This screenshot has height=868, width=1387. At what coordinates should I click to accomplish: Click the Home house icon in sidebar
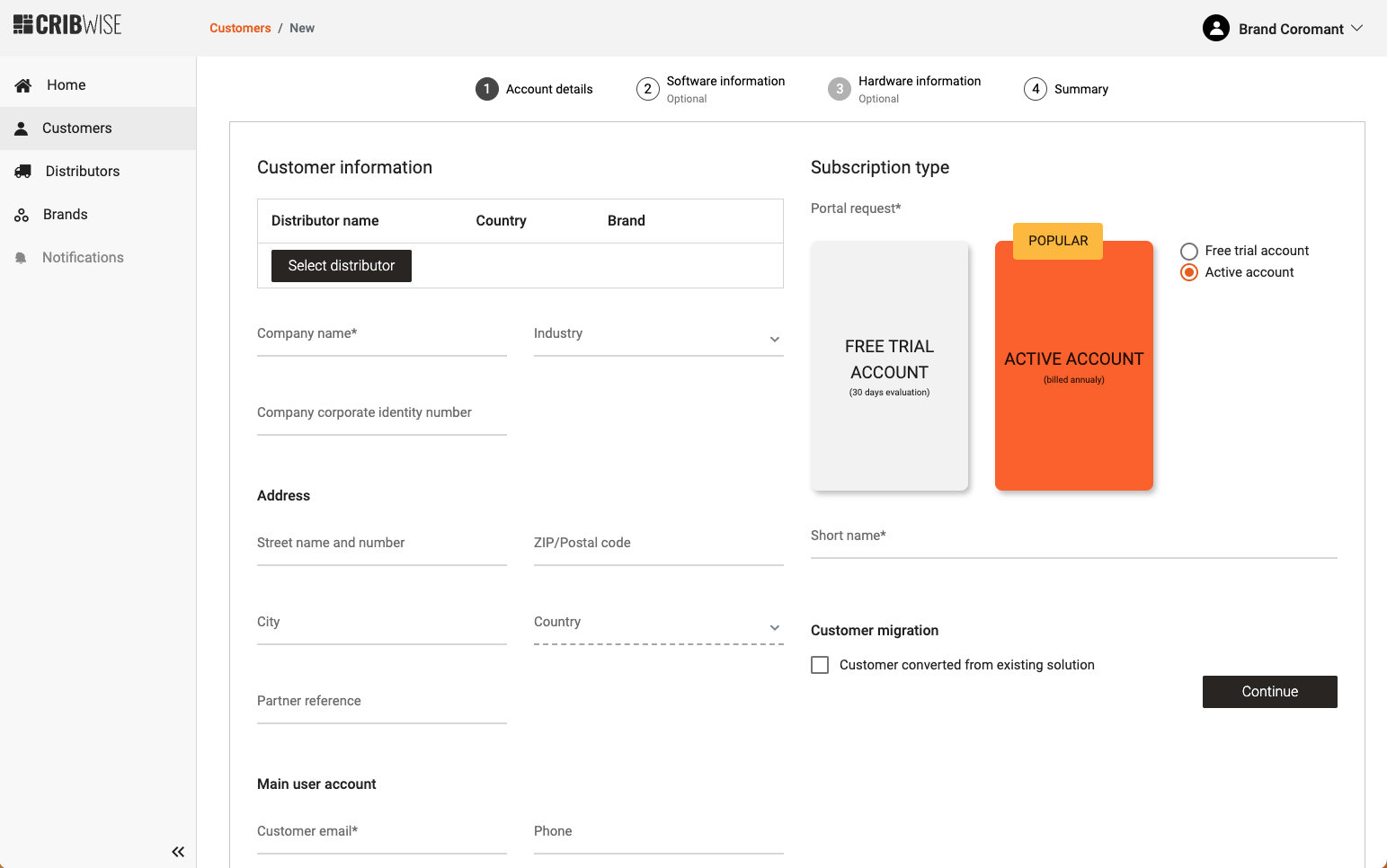(x=23, y=85)
